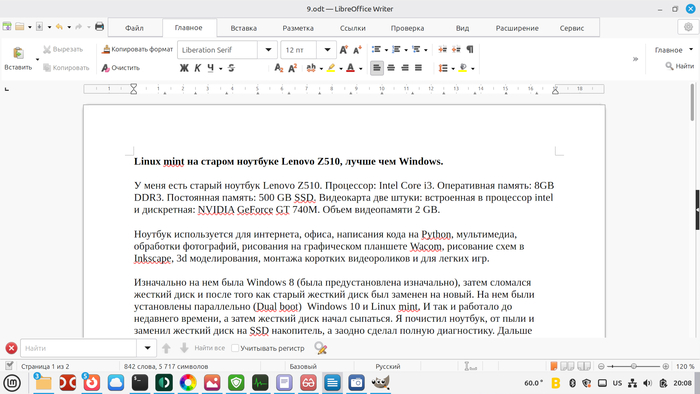Viewport: 700px width, 394px height.
Task: Click the undo arrow icon
Action: (59, 27)
